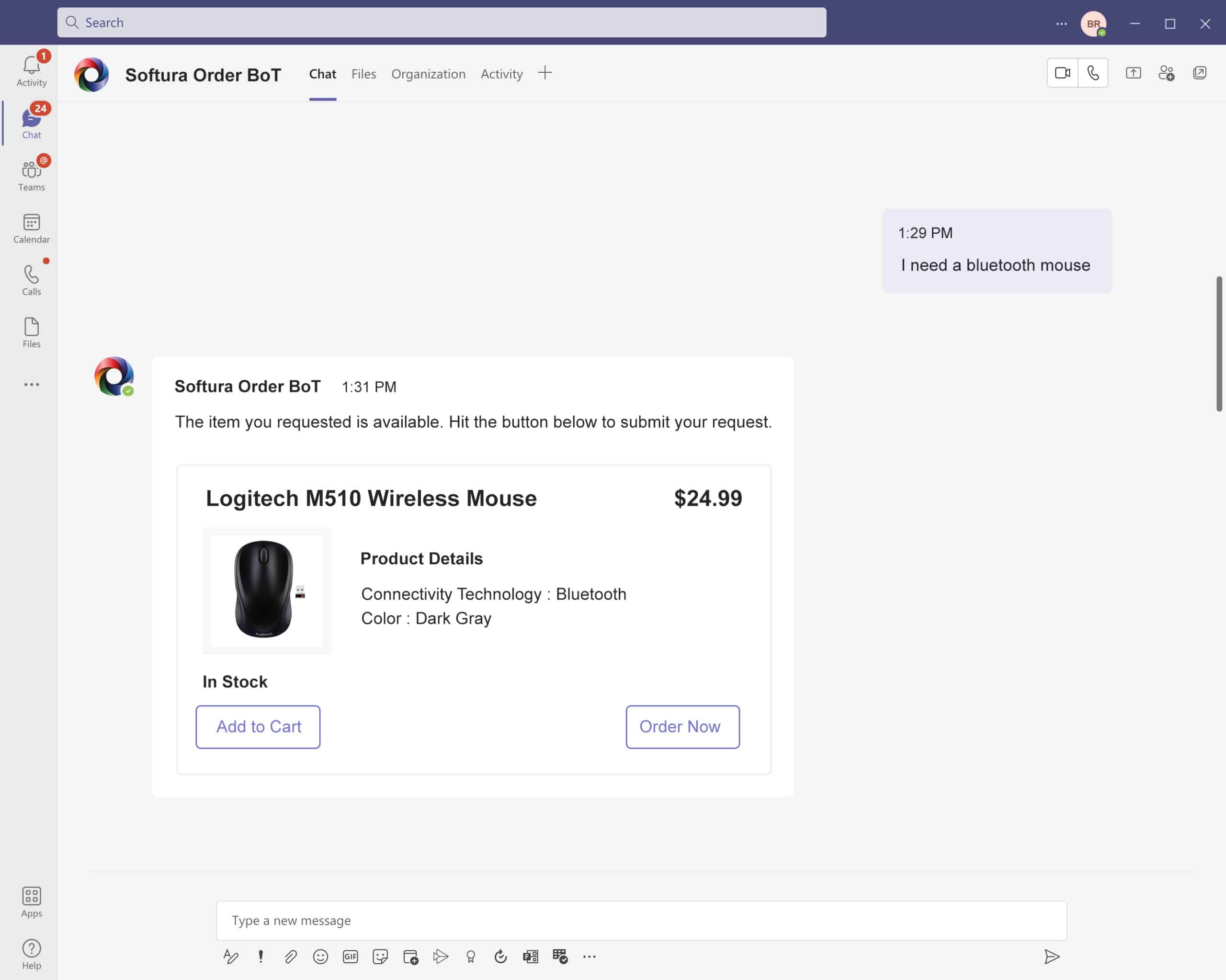The image size is (1226, 980).
Task: Pop out the chat window
Action: click(x=1200, y=73)
